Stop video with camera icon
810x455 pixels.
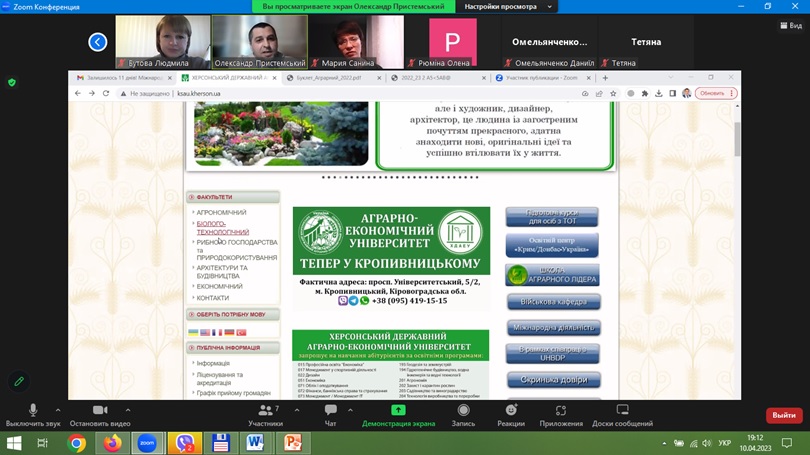pos(100,415)
